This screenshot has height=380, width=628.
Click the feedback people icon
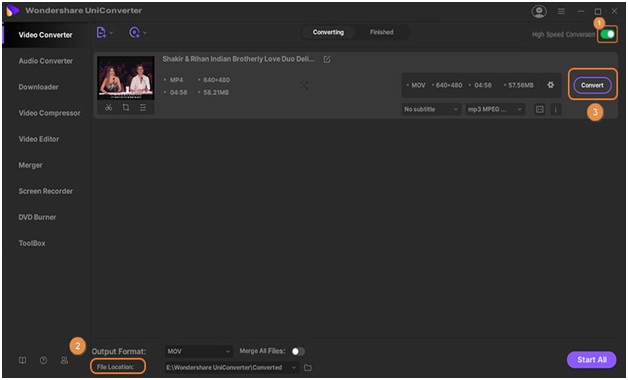tap(64, 360)
